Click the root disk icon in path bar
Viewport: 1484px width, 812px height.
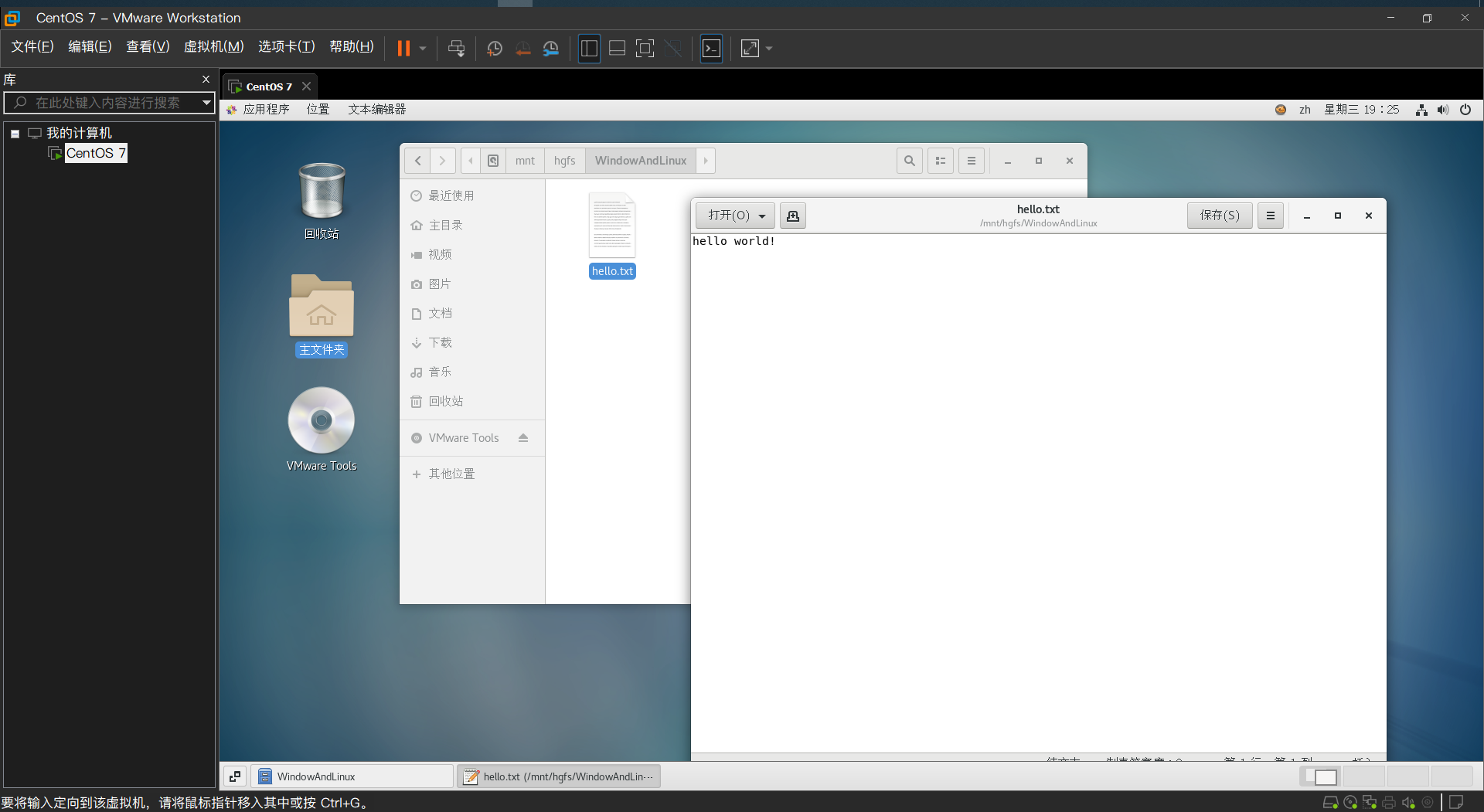pyautogui.click(x=493, y=161)
